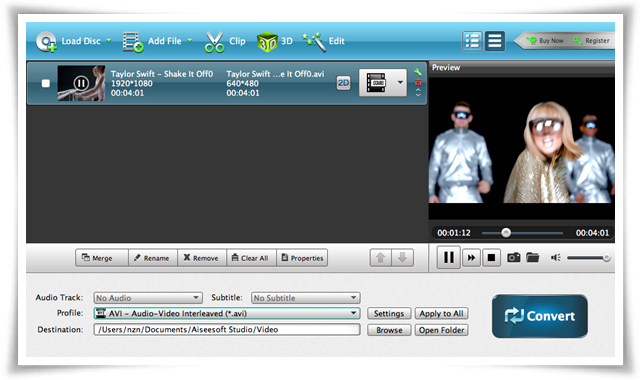Open the Clip scissors tool
The height and width of the screenshot is (380, 640).
(x=214, y=42)
